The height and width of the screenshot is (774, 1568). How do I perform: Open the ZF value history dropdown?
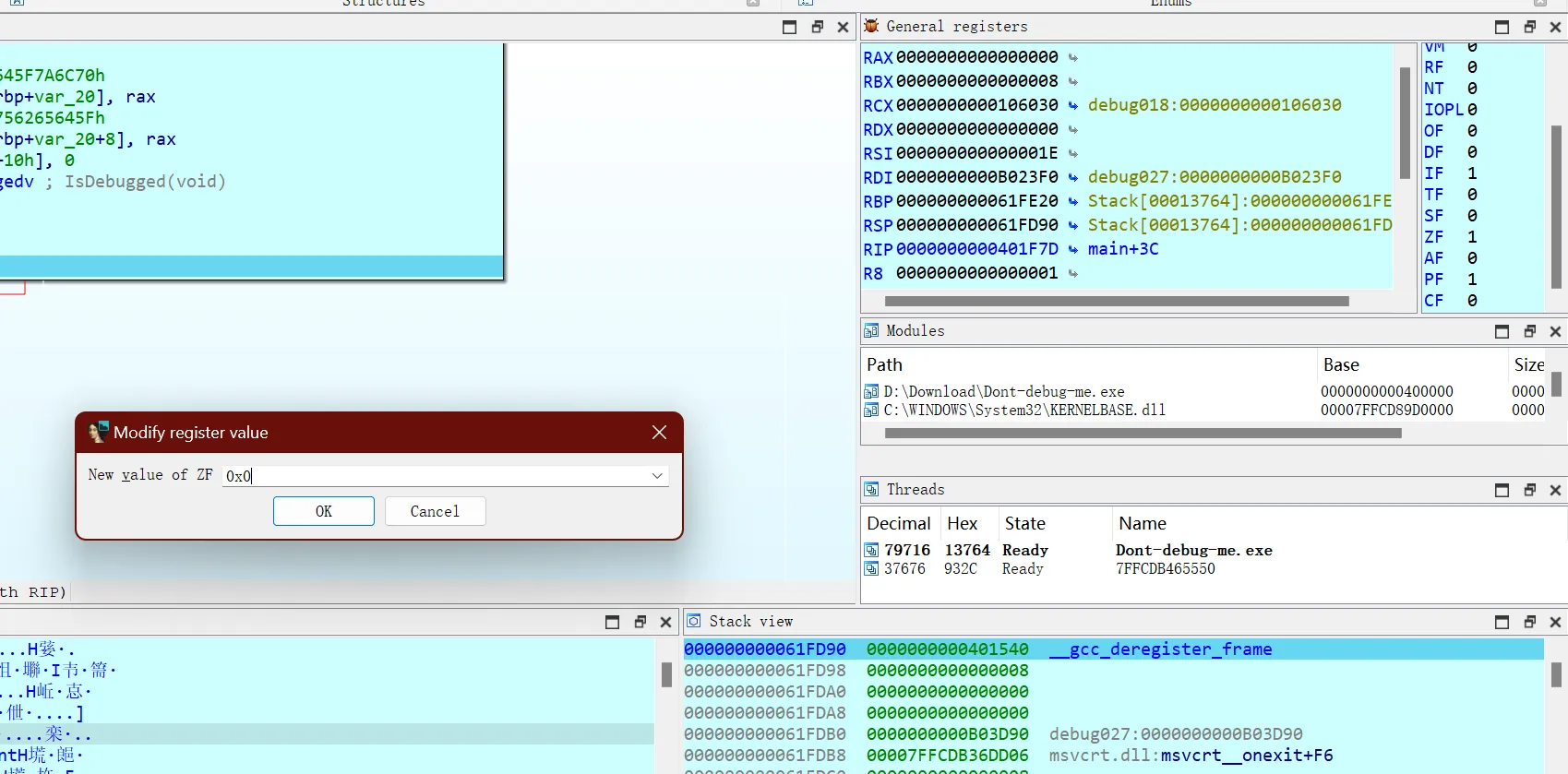click(657, 476)
